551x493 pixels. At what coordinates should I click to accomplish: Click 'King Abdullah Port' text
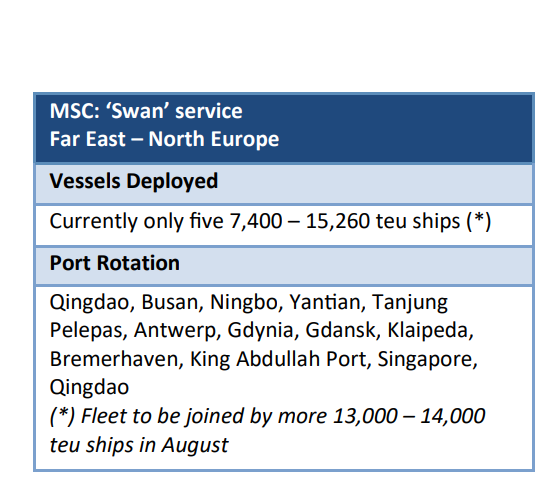[x=280, y=359]
